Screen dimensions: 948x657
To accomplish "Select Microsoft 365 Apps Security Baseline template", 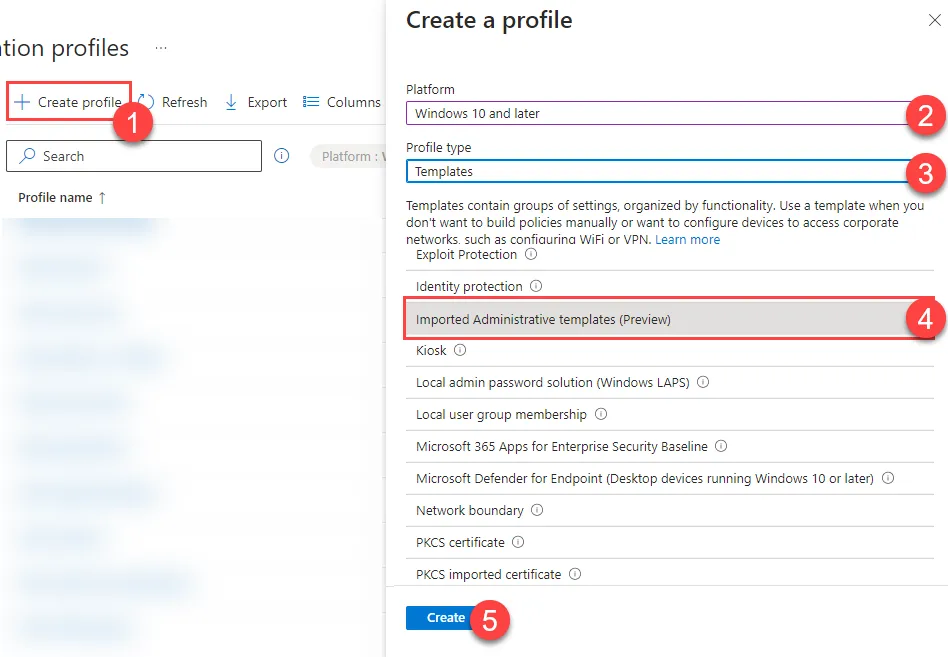I will [x=670, y=447].
